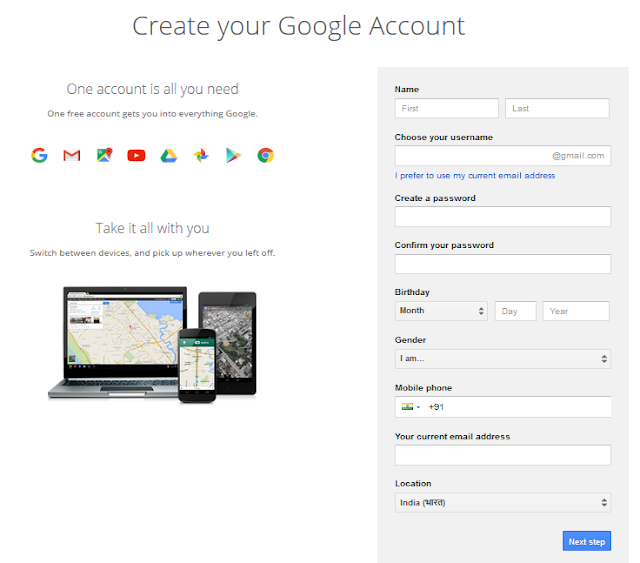Click the Last name field
The height and width of the screenshot is (563, 640).
pos(557,108)
